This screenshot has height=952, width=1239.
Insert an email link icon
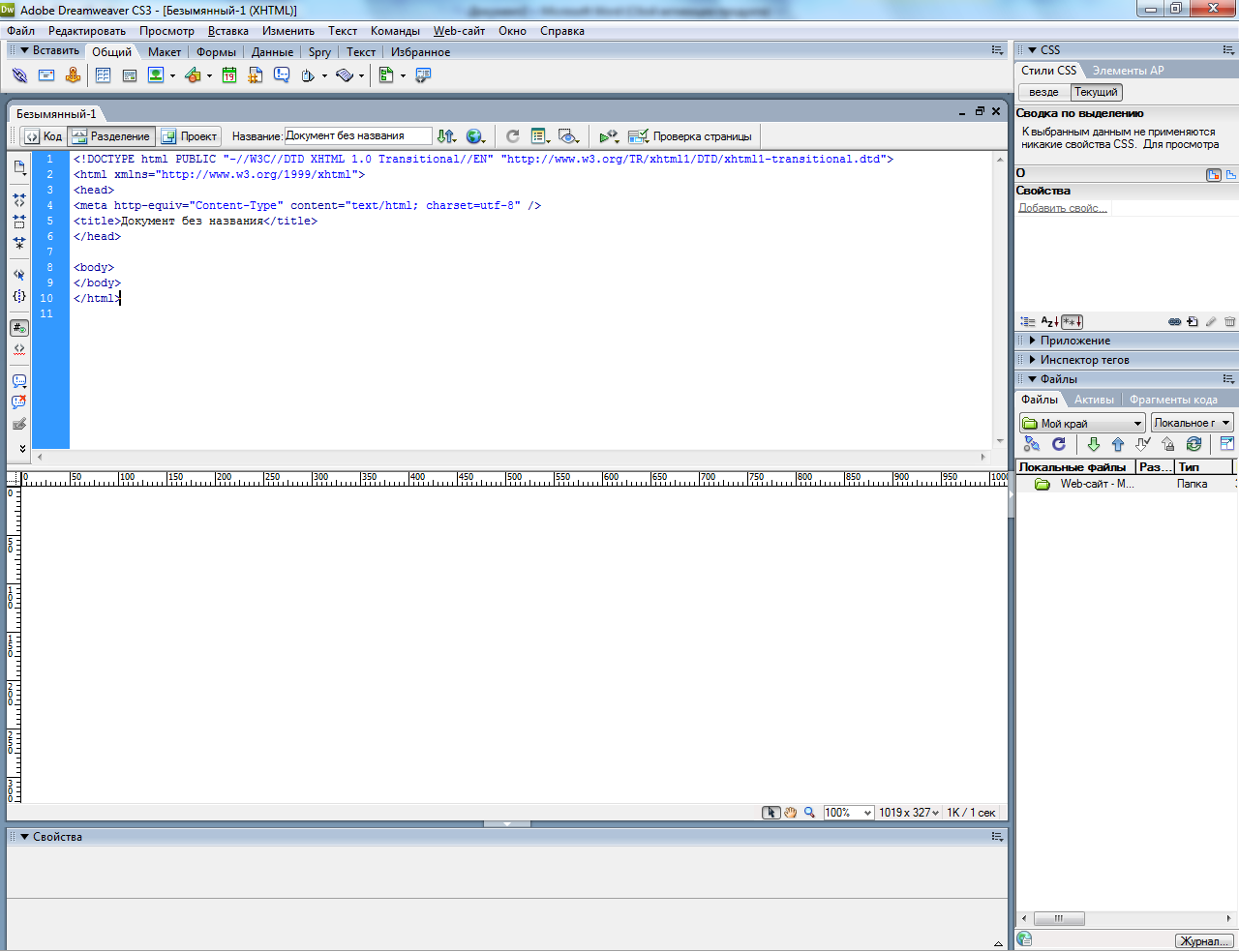[45, 75]
